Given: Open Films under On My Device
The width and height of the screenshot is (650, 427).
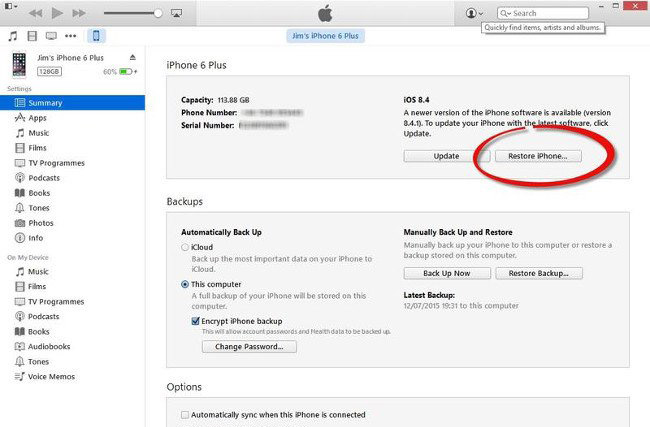Looking at the screenshot, I should click(73, 286).
